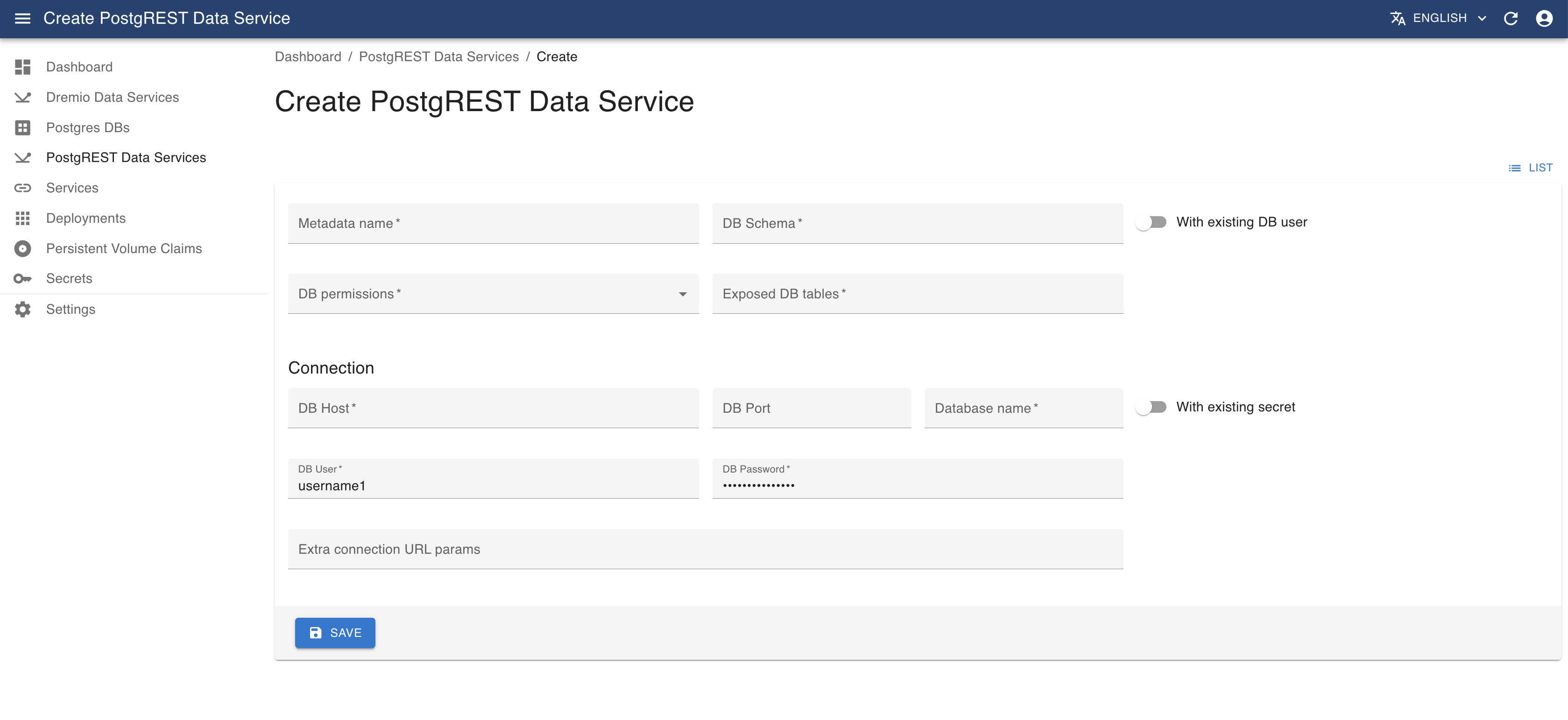This screenshot has width=1568, height=720.
Task: Click the app bar title text
Action: pos(167,18)
